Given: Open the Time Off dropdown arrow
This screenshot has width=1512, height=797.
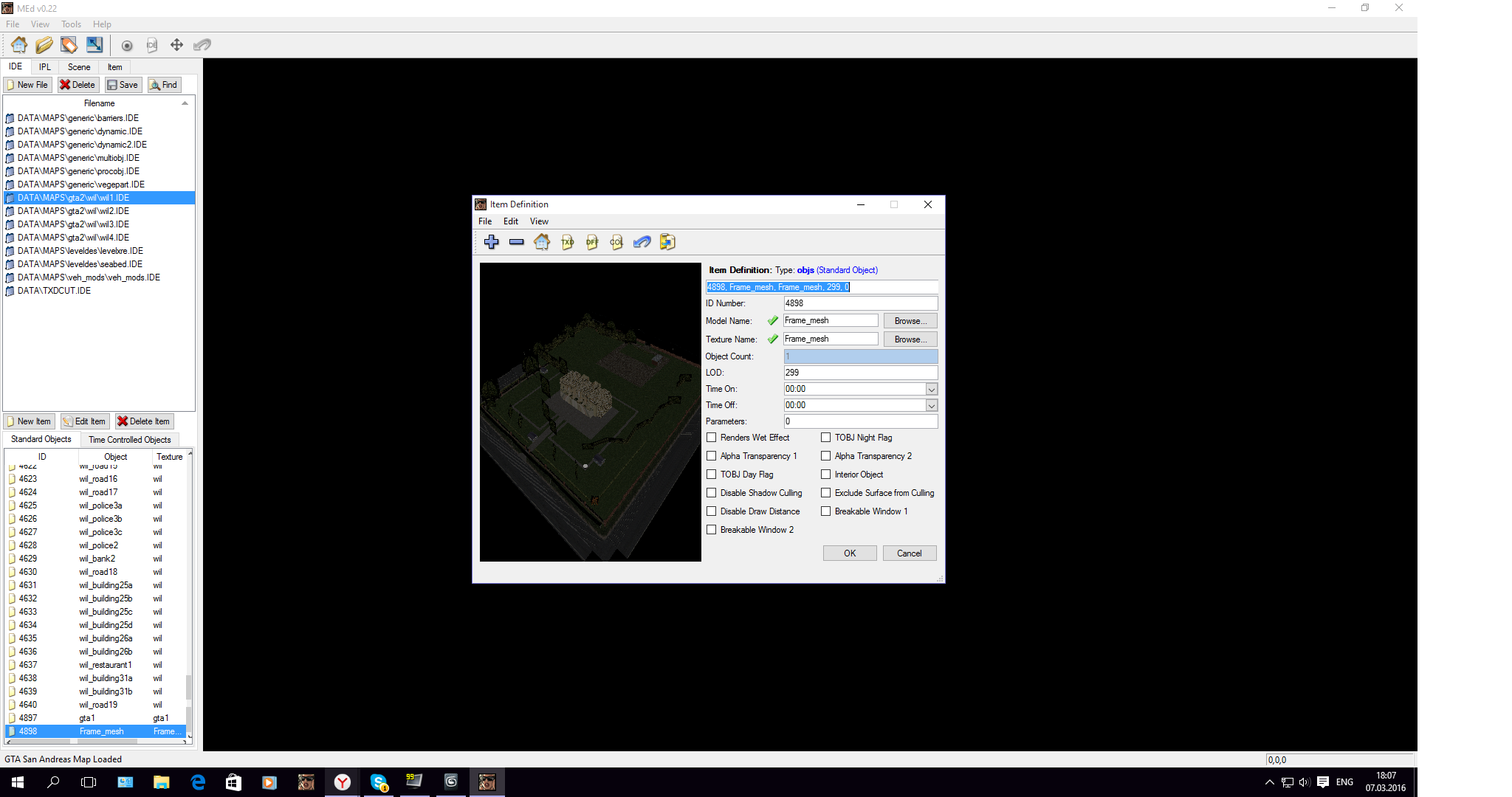Looking at the screenshot, I should [931, 405].
